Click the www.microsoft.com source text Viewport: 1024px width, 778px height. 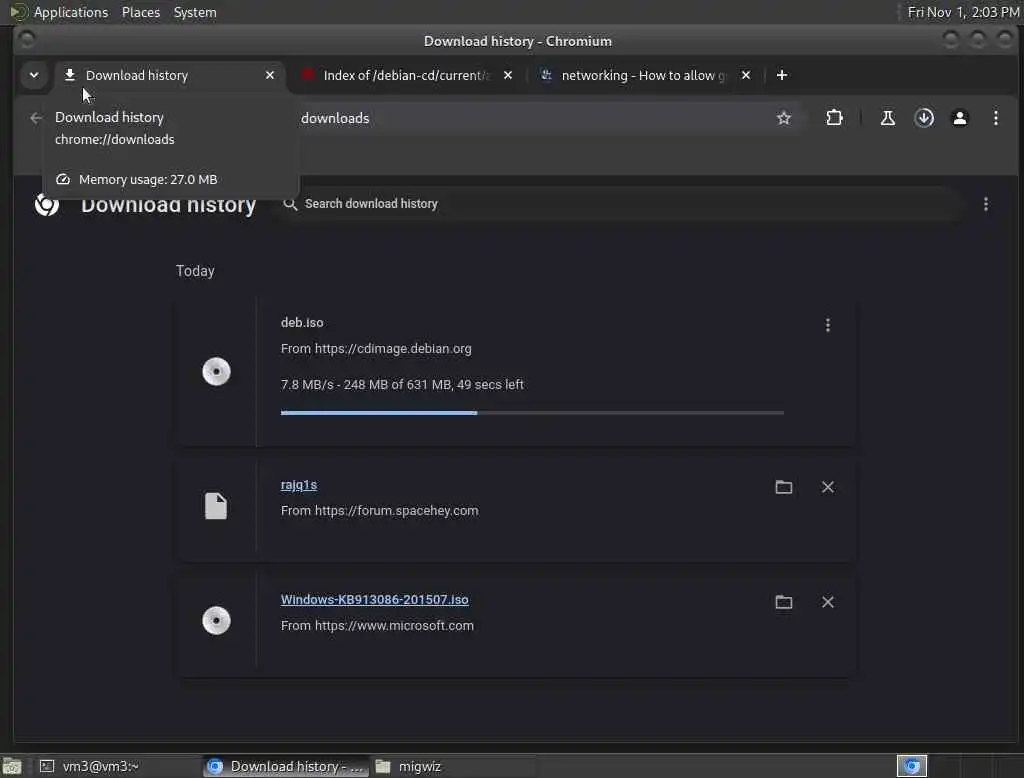click(377, 626)
